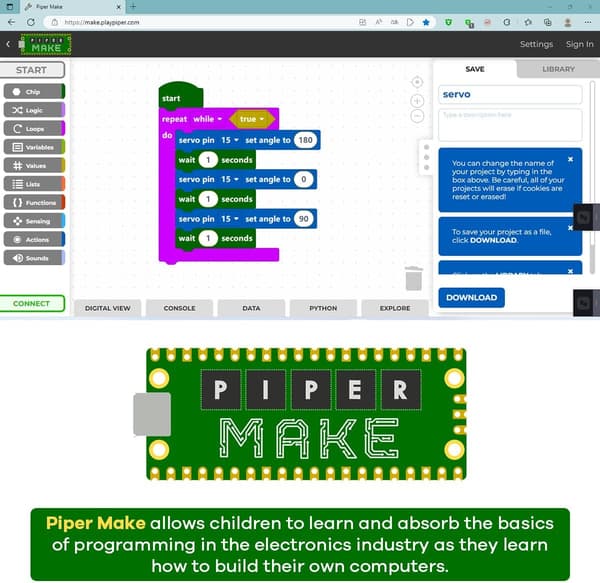Click the project description text box
Image resolution: width=600 pixels, height=583 pixels.
click(x=510, y=125)
